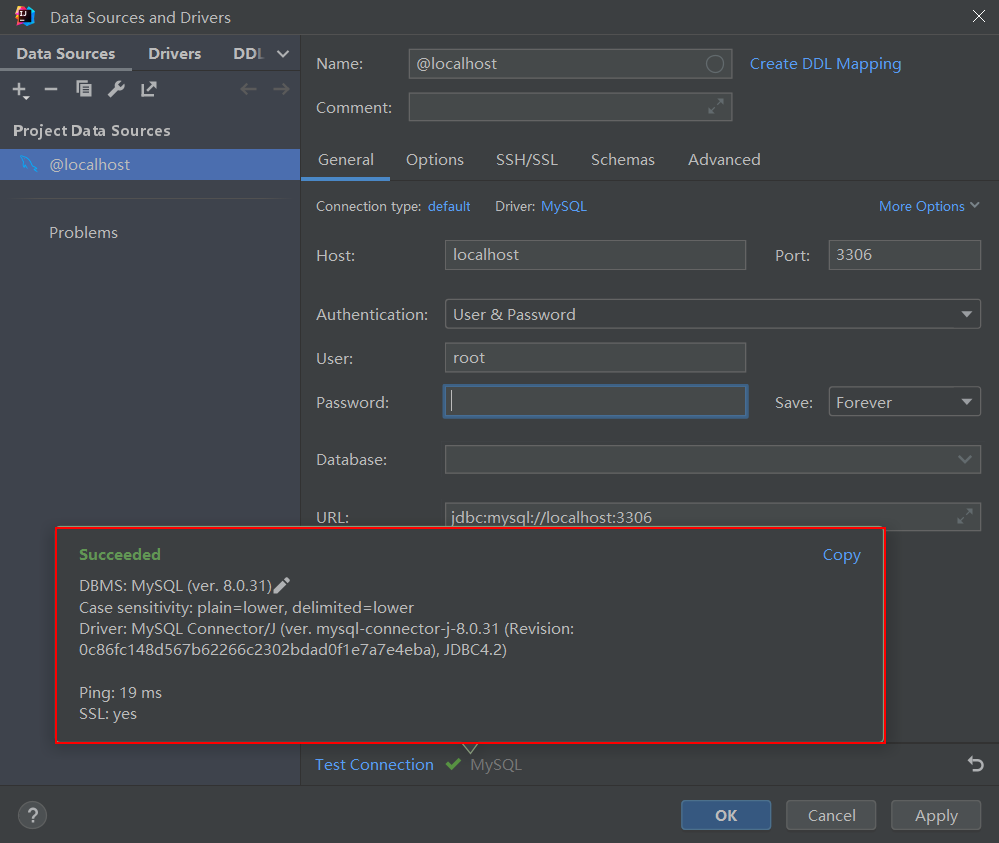Click the Host input field
999x843 pixels.
[x=595, y=255]
